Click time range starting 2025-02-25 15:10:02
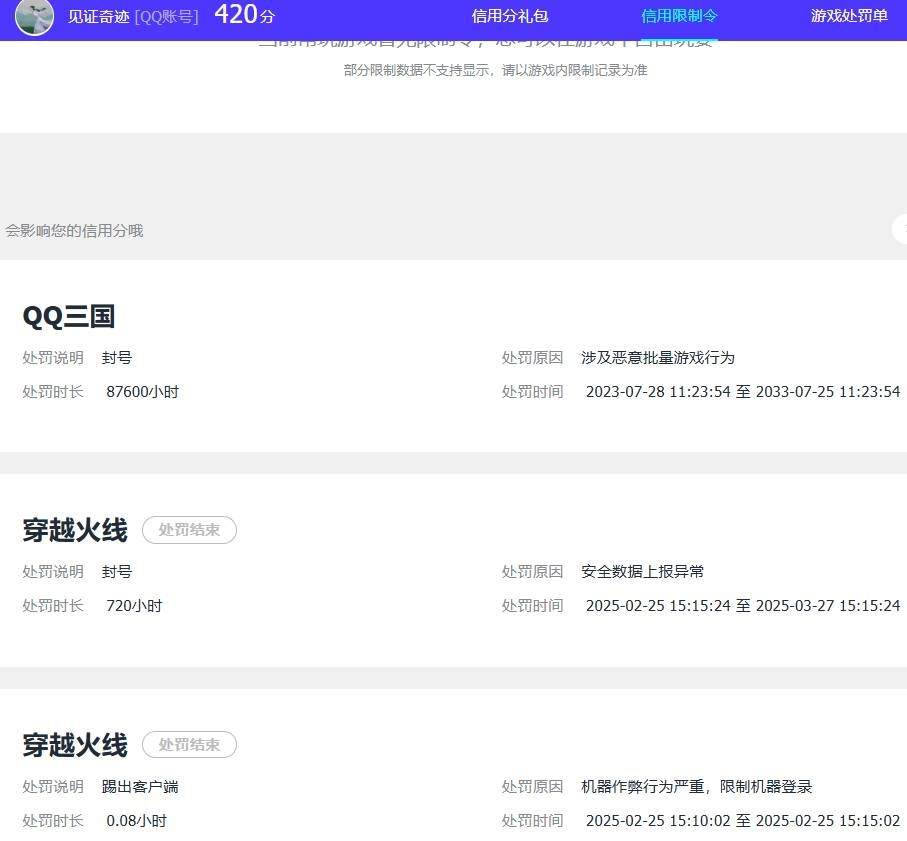 tap(743, 821)
